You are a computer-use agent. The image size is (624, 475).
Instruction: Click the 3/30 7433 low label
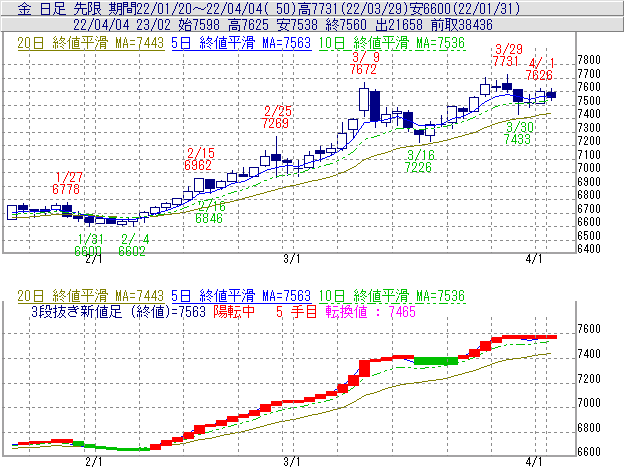tap(518, 133)
